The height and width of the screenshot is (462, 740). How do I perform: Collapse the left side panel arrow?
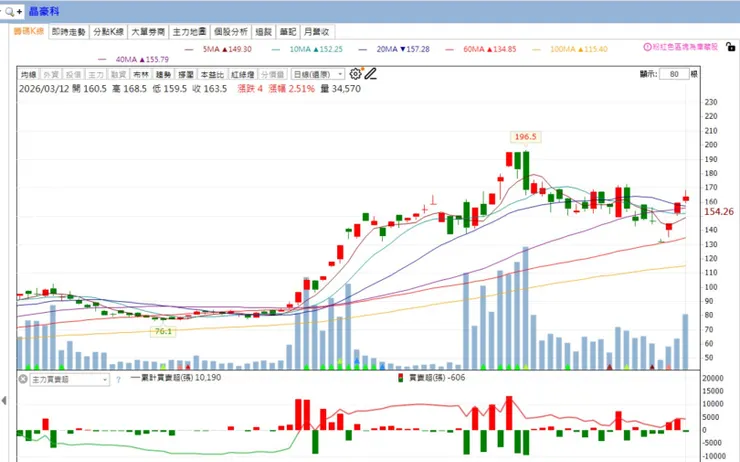[4, 401]
